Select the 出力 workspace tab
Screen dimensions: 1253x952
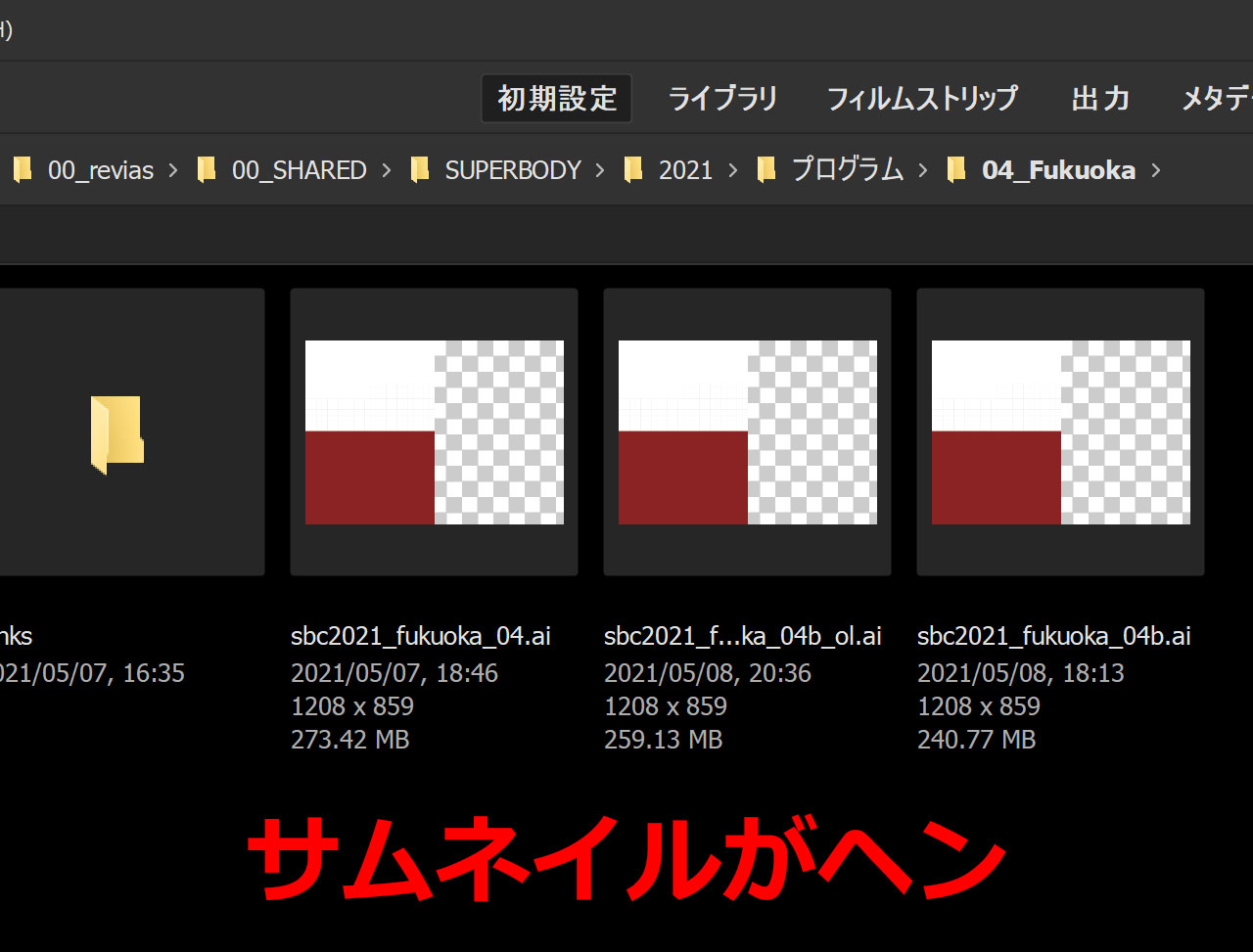(x=1100, y=99)
